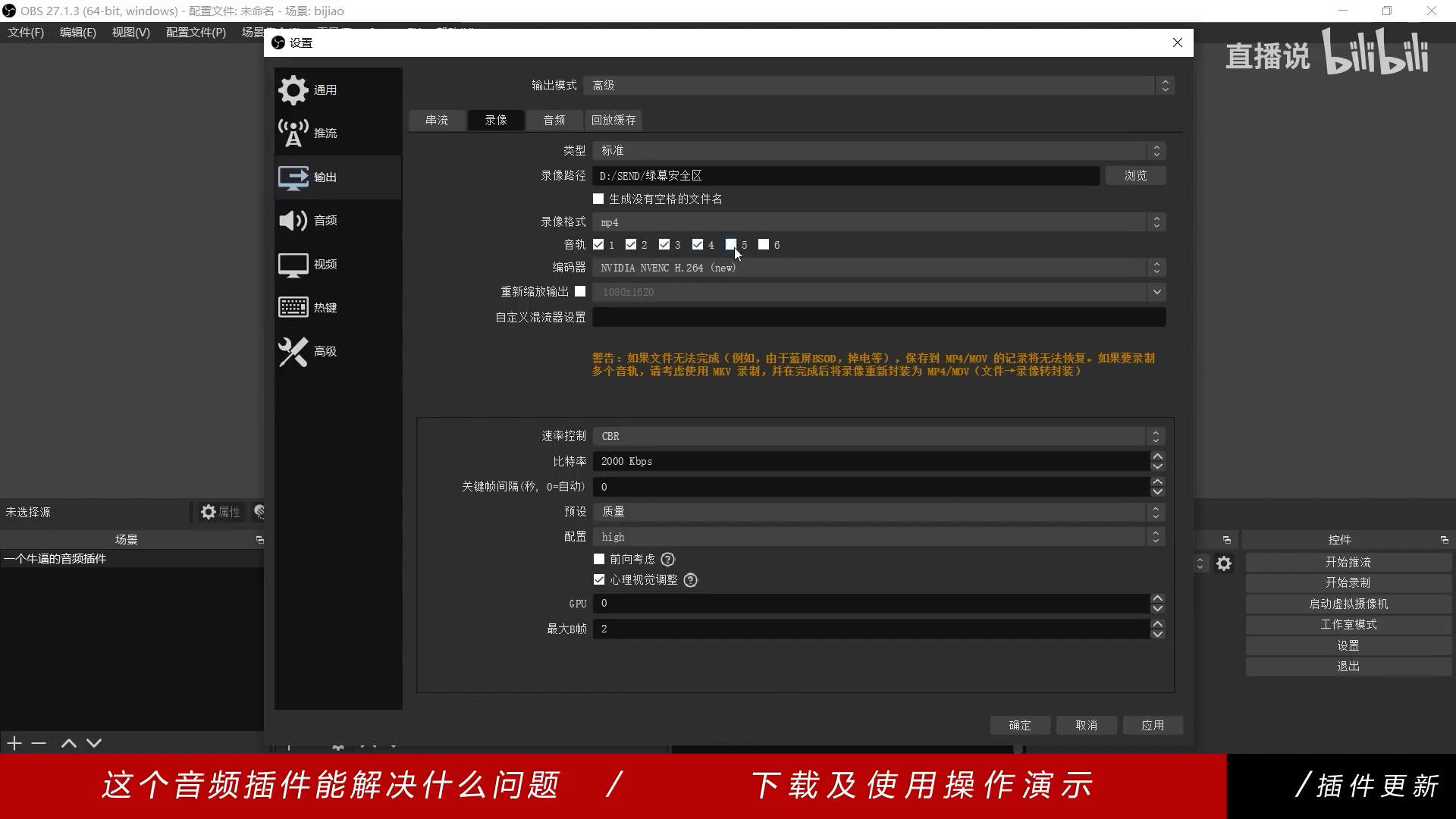The width and height of the screenshot is (1456, 819).
Task: Toggle 生成没有空格的文件名 checkbox
Action: [598, 199]
